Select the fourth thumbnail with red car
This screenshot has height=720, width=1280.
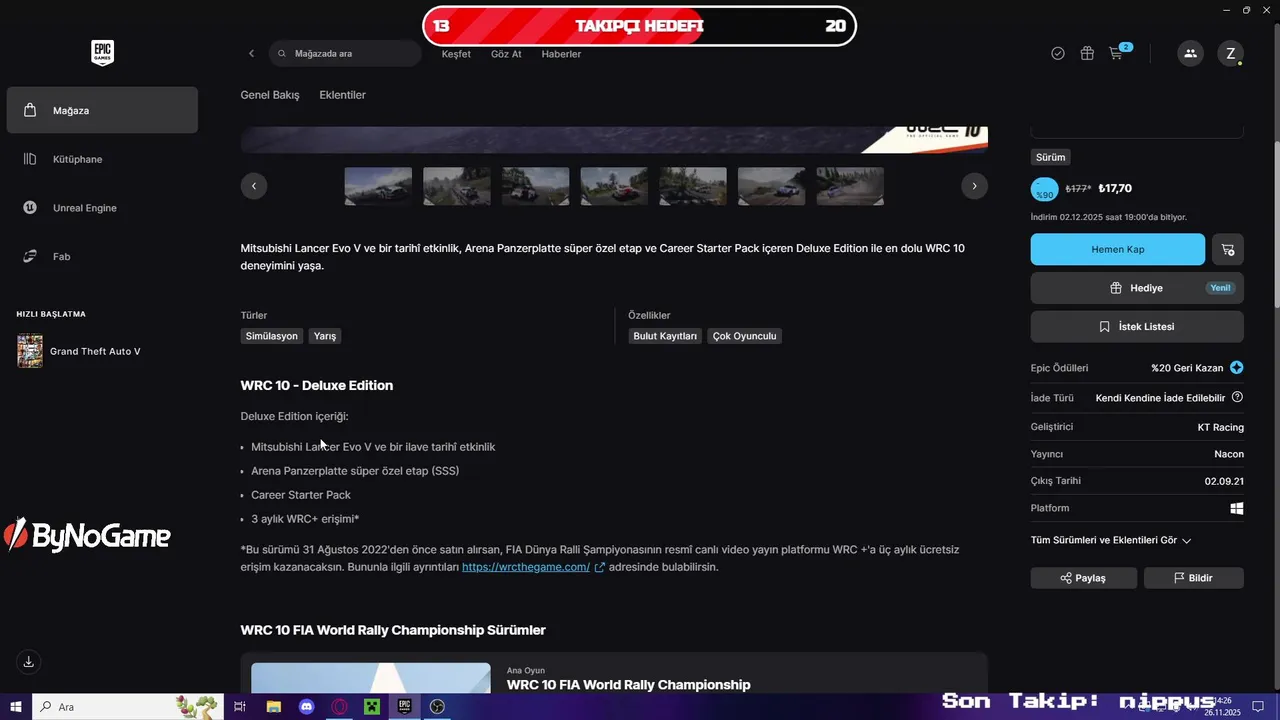point(614,186)
